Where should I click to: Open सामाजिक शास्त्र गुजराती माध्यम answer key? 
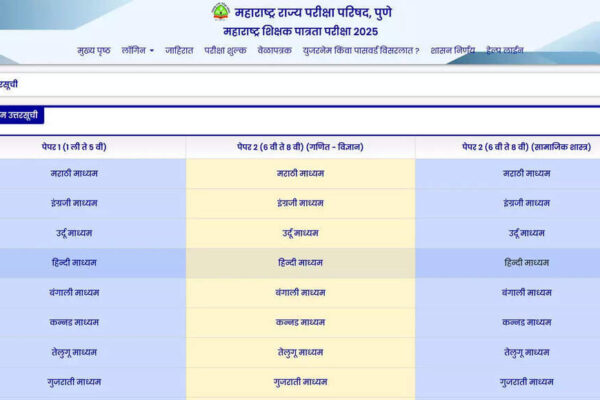[527, 382]
